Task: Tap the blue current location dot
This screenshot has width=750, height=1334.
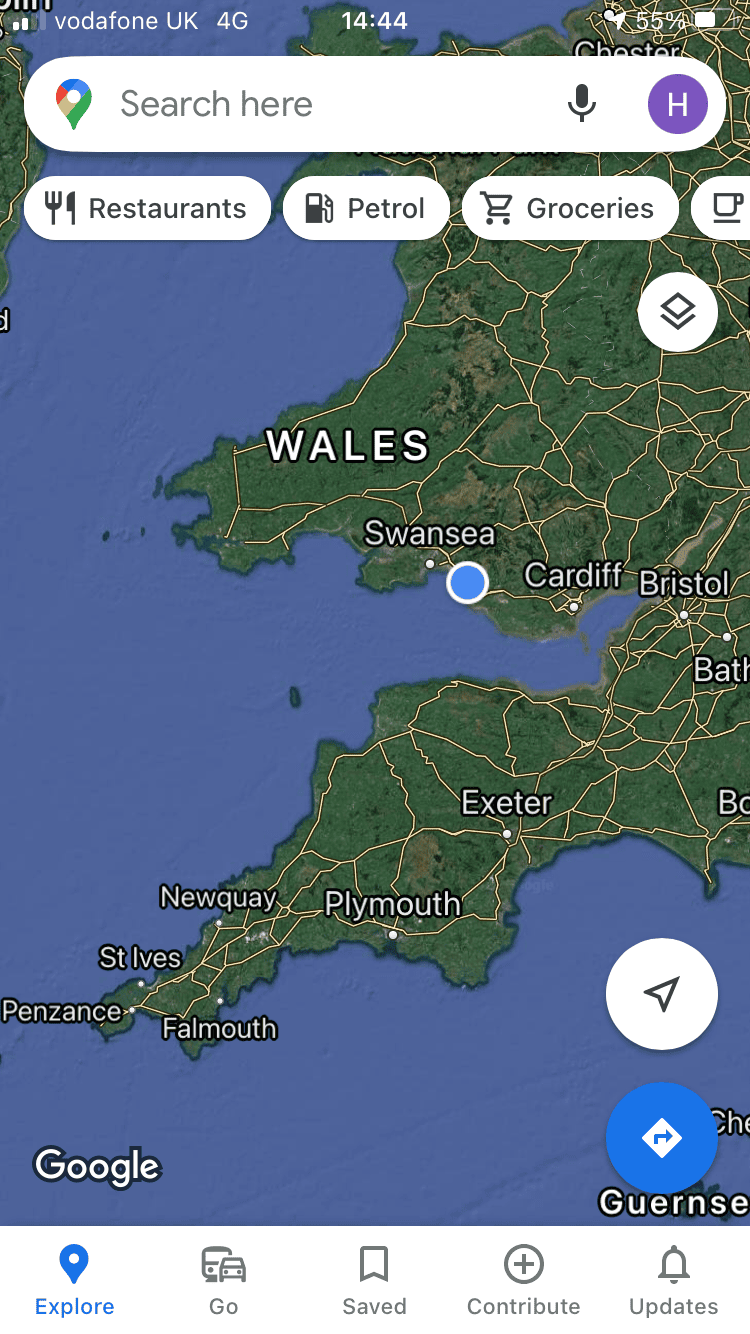Action: [467, 582]
